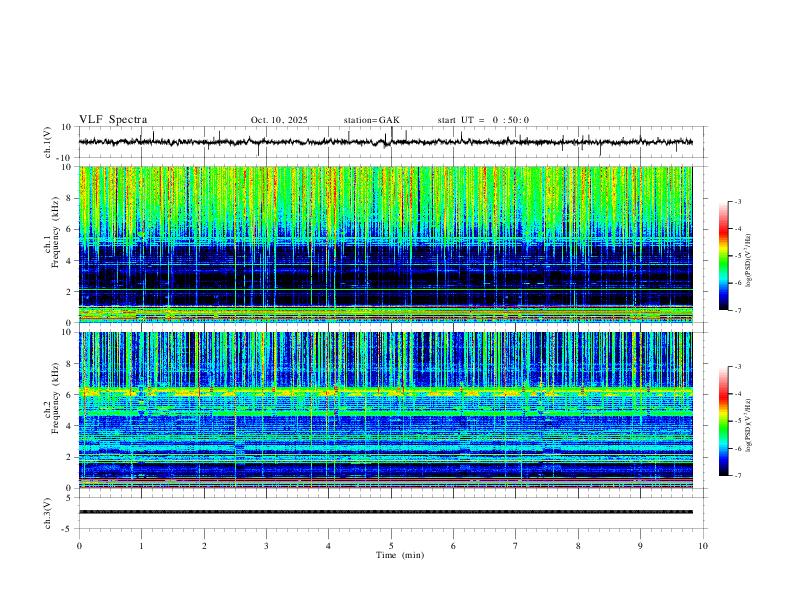Click the "4" kHz tick on ch.2 axis
Image resolution: width=792 pixels, height=612 pixels.
69,426
